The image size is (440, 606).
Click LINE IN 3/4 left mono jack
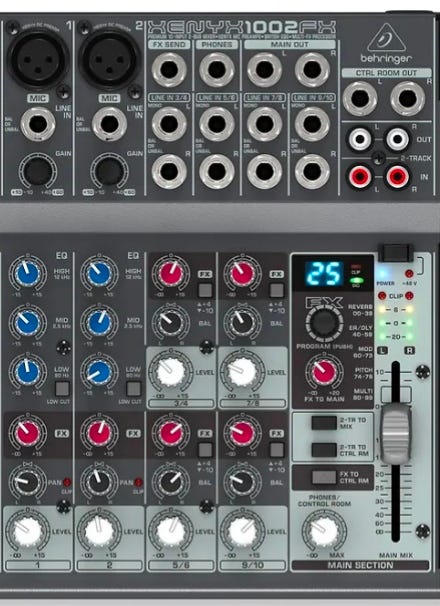(x=169, y=124)
